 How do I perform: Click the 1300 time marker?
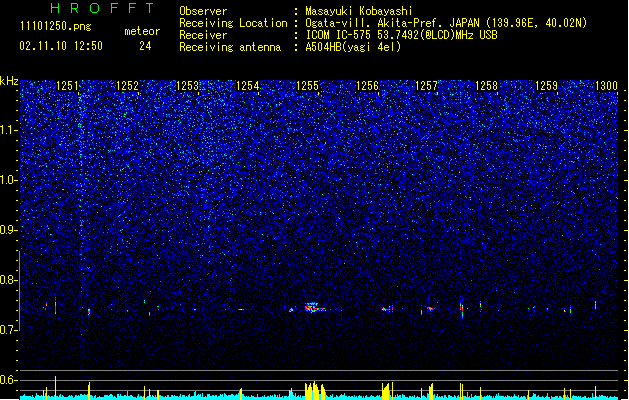[x=606, y=86]
